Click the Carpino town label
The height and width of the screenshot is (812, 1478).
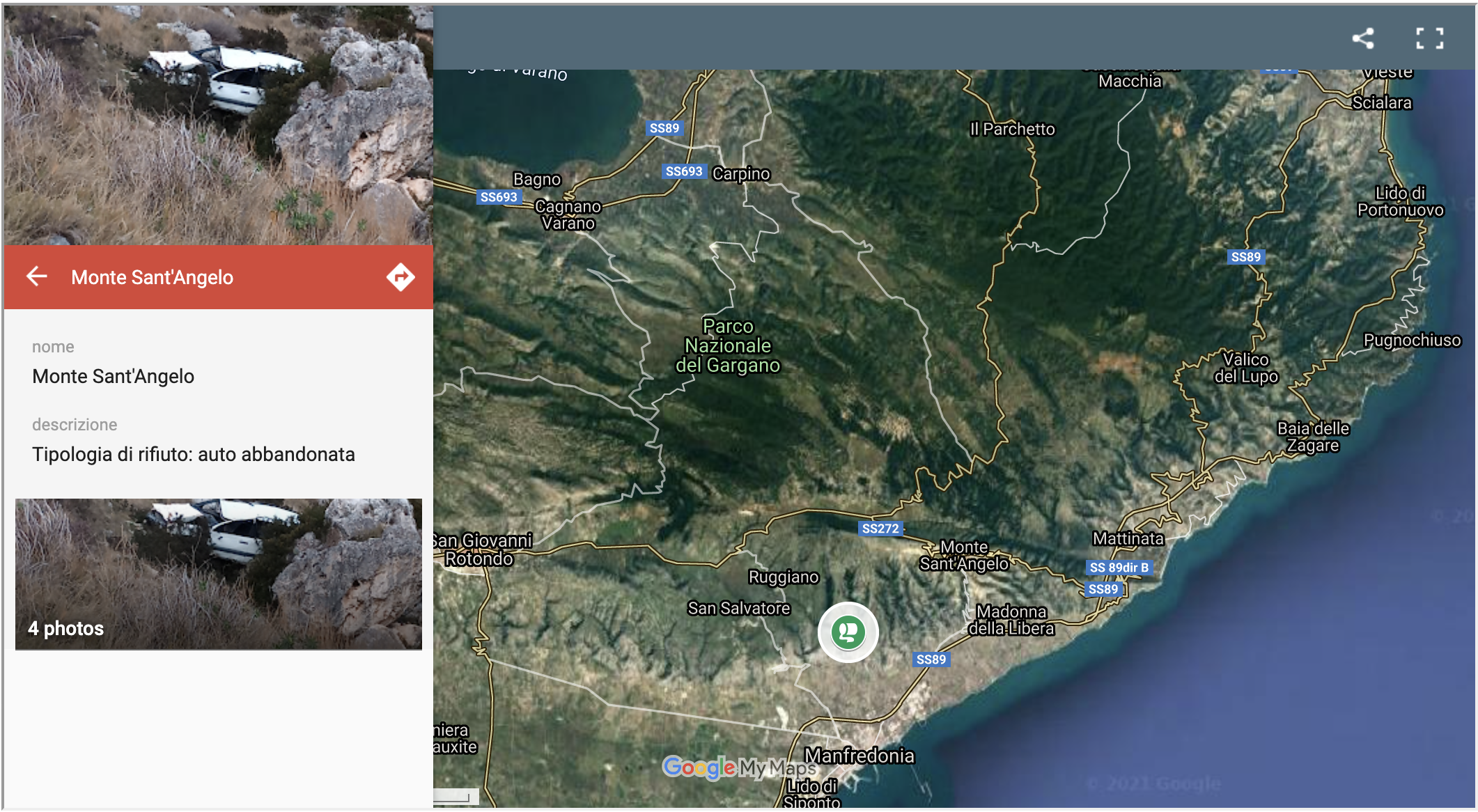[741, 173]
